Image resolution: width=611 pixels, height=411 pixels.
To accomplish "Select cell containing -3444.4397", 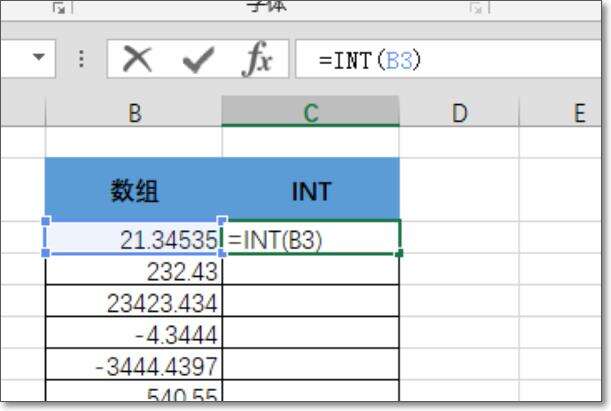I will coord(134,364).
